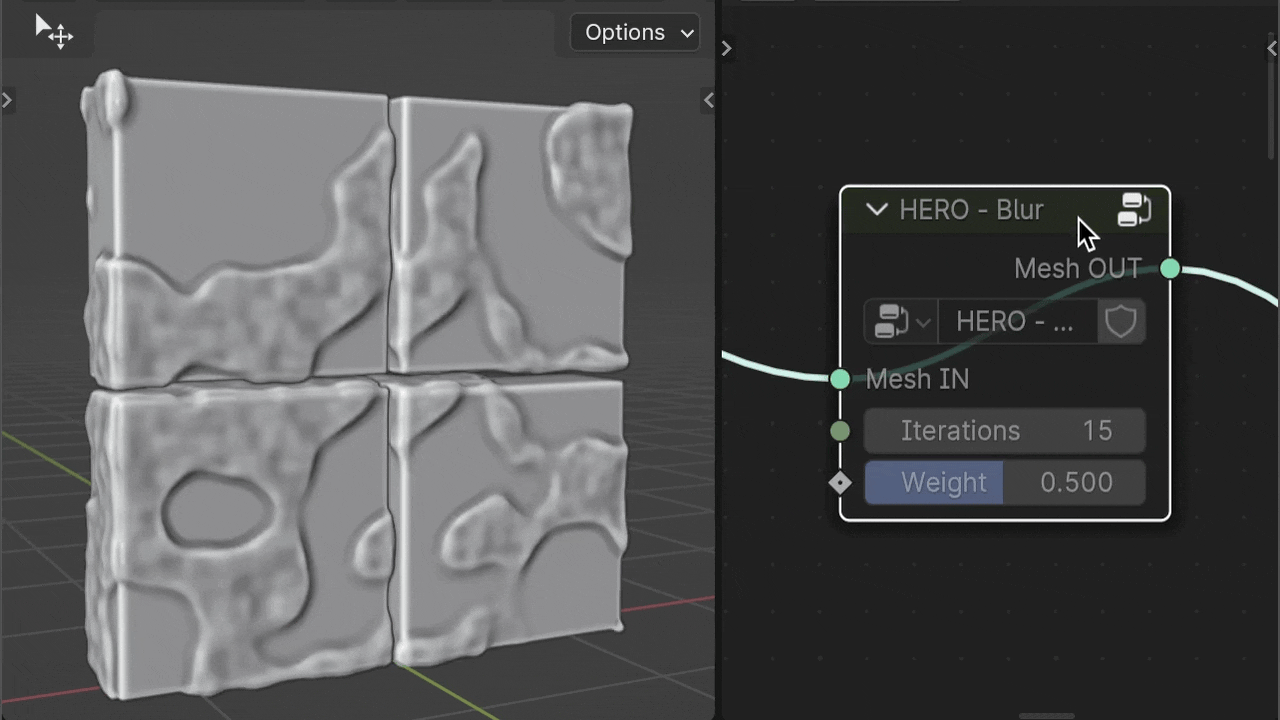Open the Options dropdown in the viewport
Image resolution: width=1280 pixels, height=720 pixels.
[635, 33]
